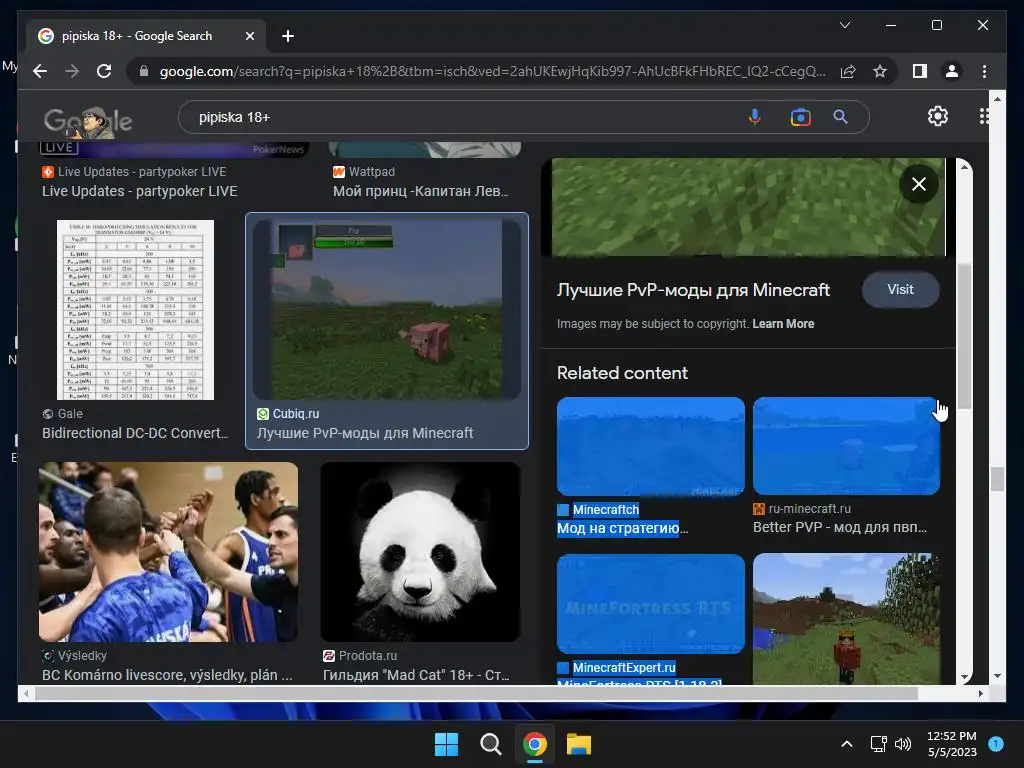Screen dimensions: 1024x768
Task: Search by image with camera icon
Action: (800, 117)
